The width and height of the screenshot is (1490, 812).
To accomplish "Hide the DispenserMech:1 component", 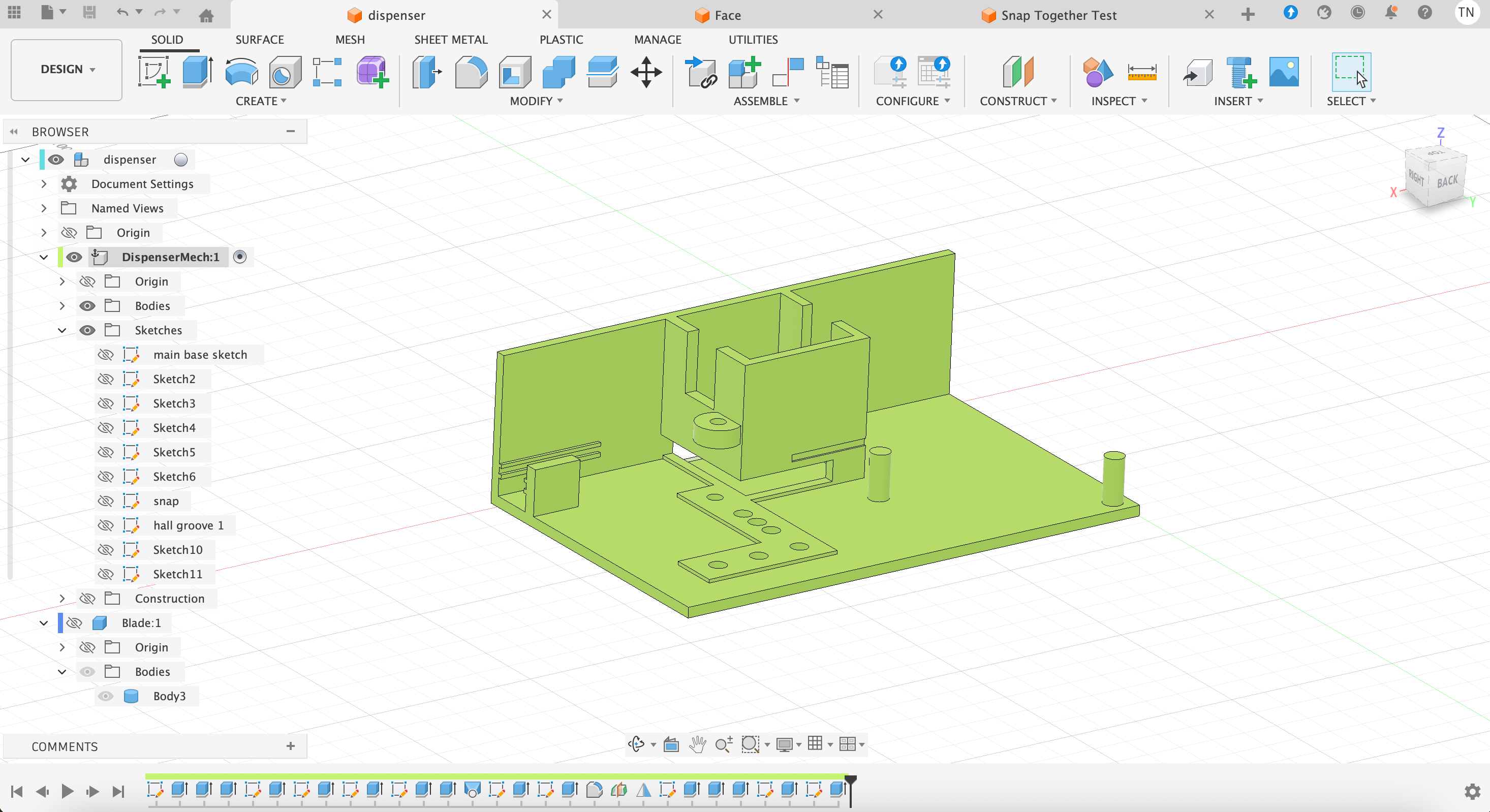I will pos(74,257).
